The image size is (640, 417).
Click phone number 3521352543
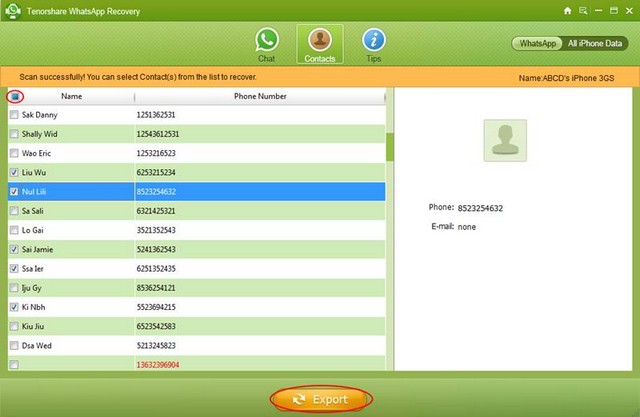point(156,230)
